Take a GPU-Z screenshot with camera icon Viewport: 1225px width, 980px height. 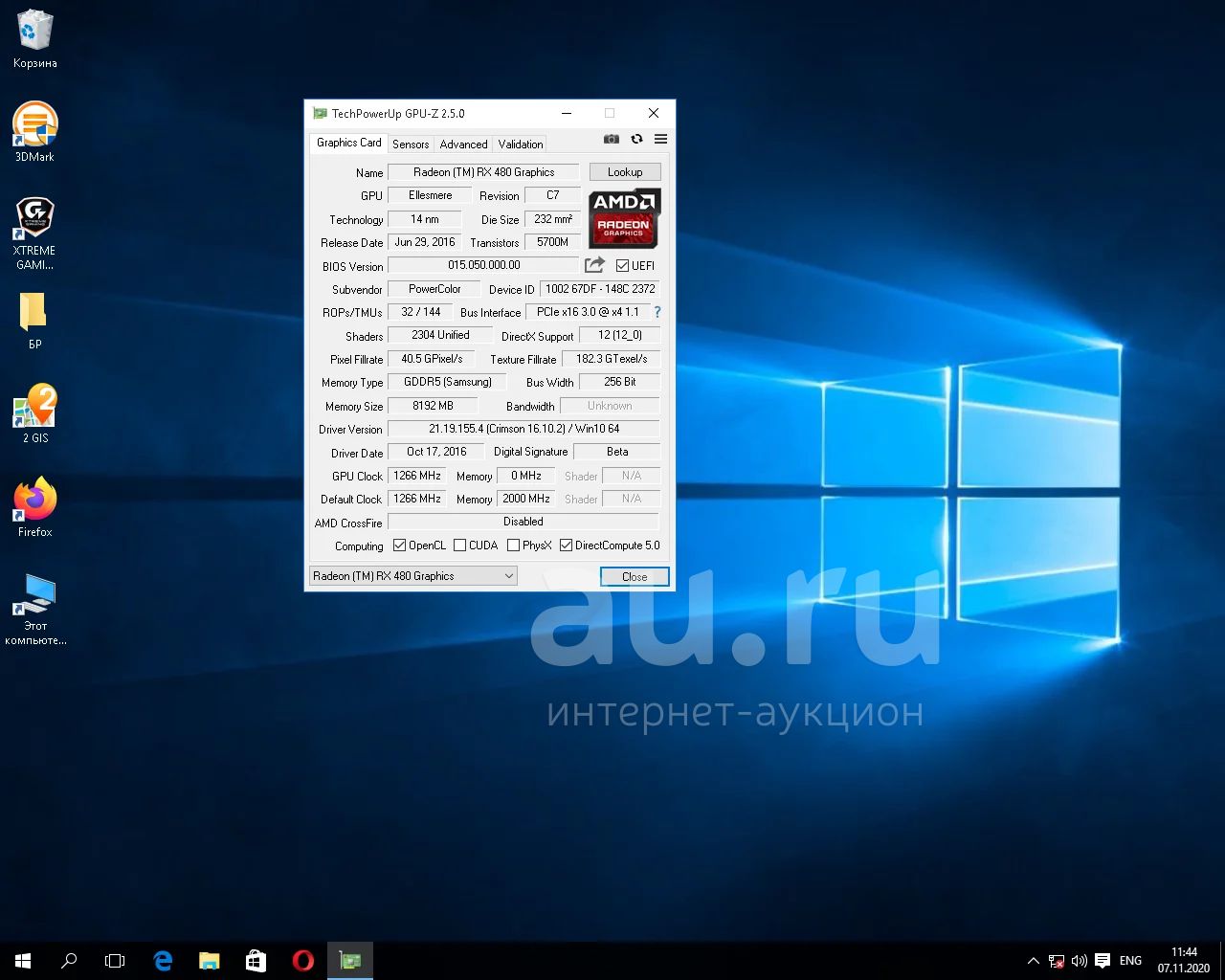point(612,140)
